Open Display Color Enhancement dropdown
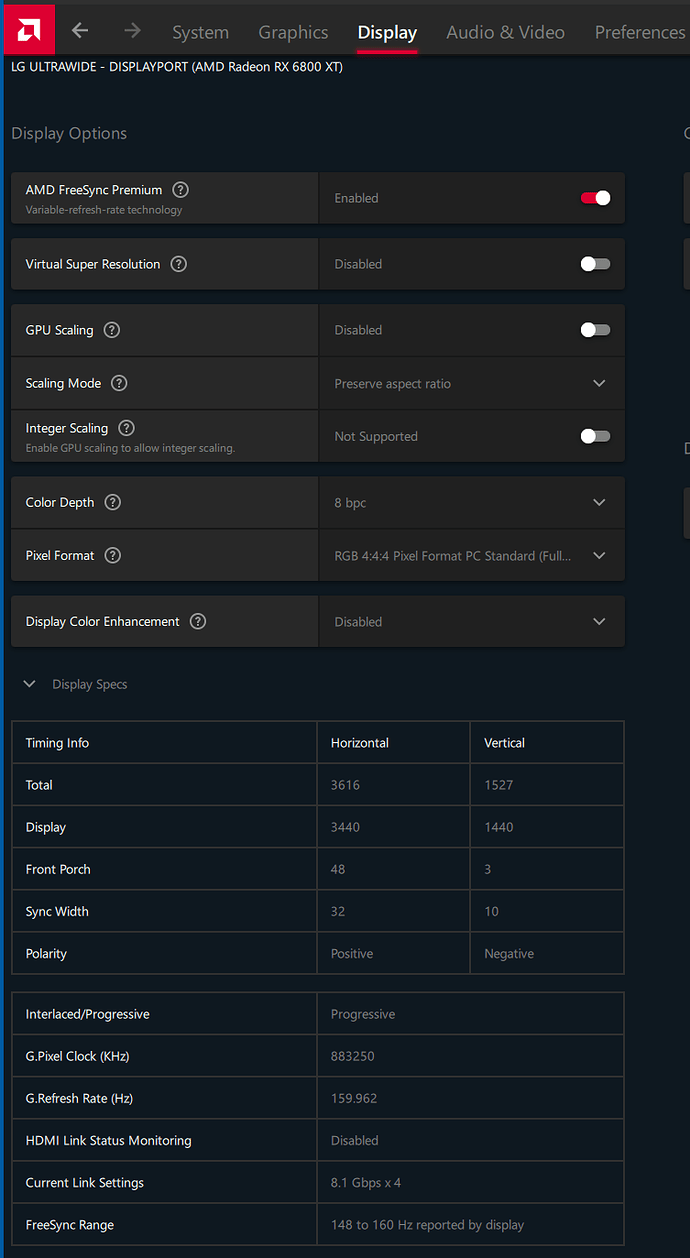 pos(471,621)
